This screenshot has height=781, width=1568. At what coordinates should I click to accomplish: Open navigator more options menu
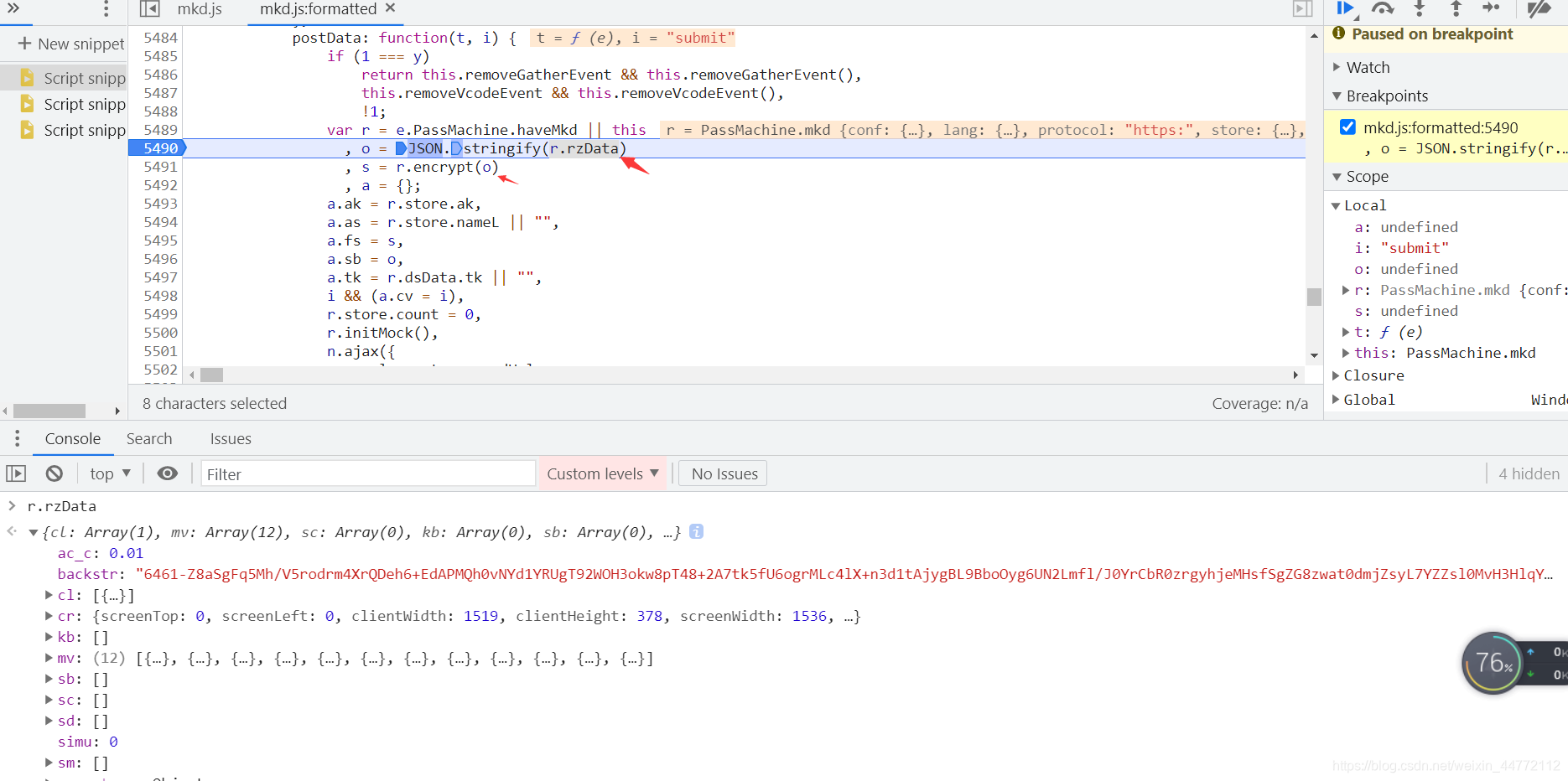106,9
